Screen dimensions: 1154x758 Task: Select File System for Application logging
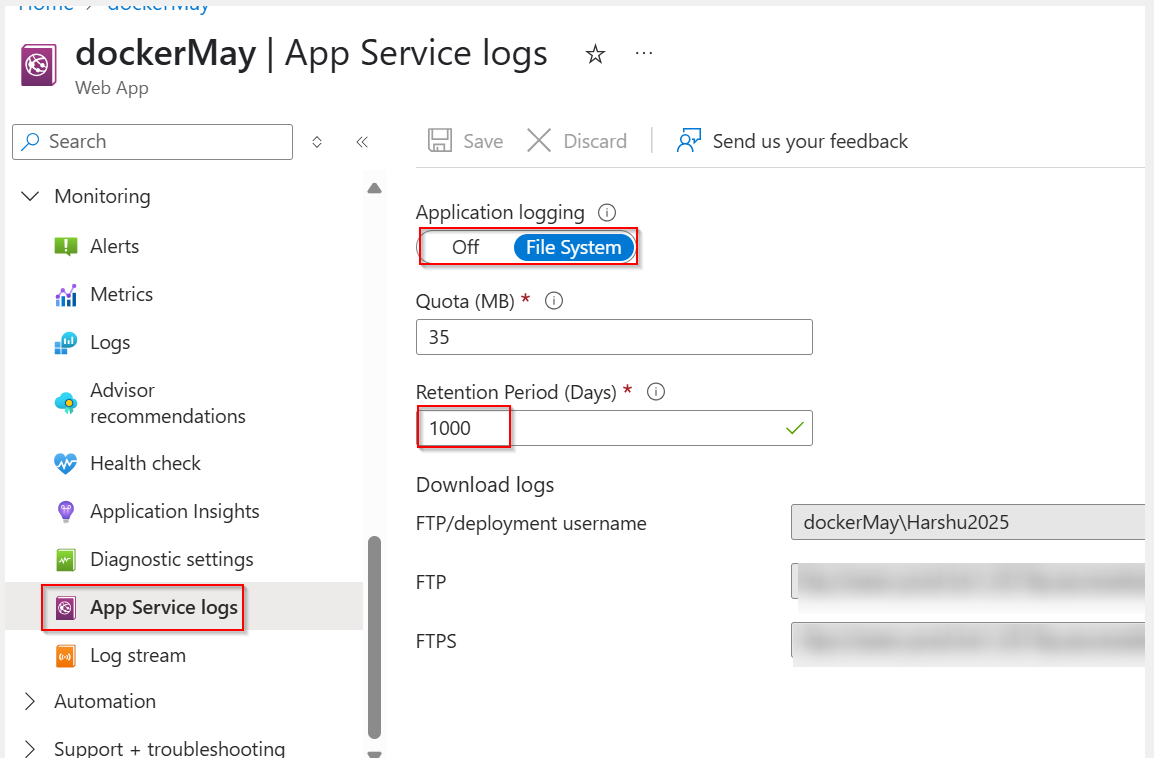pos(573,247)
